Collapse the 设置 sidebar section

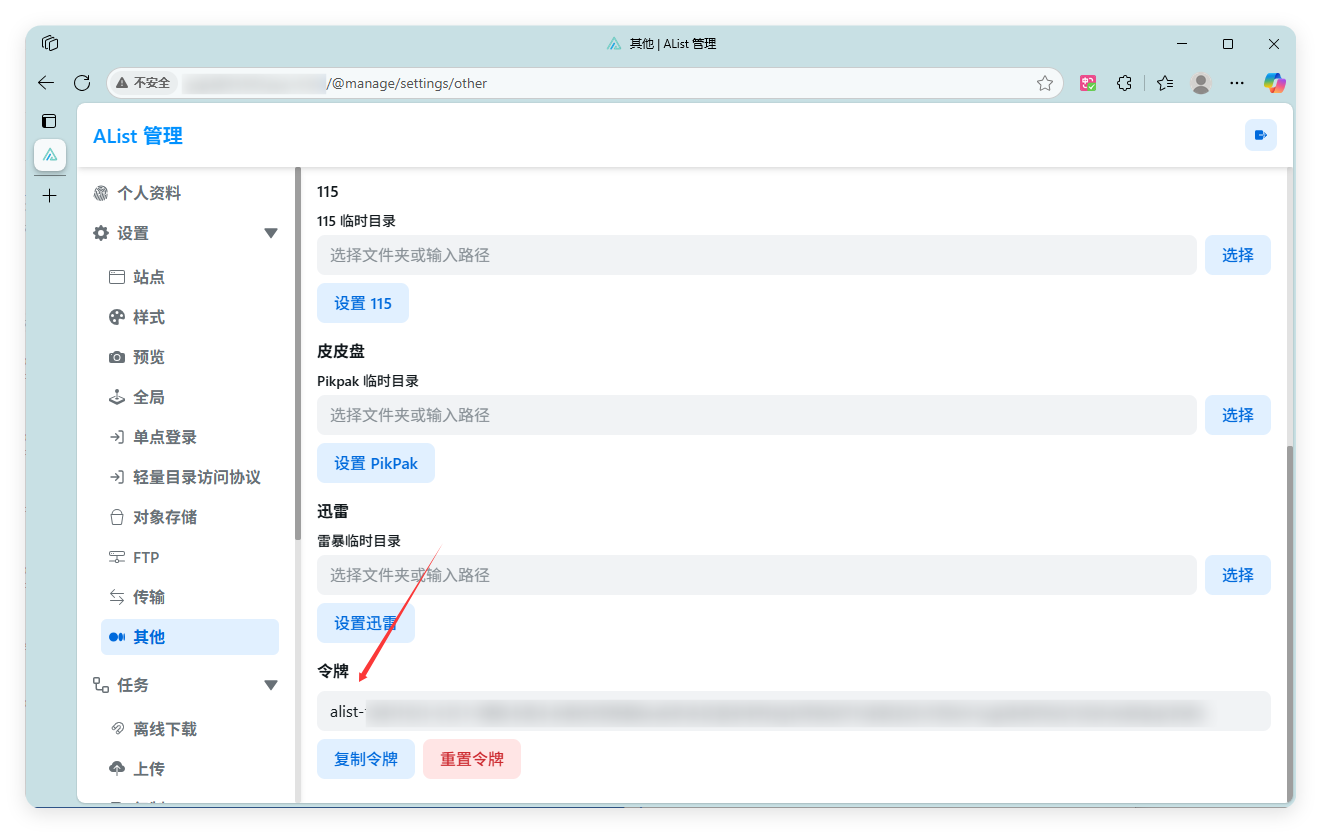pyautogui.click(x=270, y=233)
